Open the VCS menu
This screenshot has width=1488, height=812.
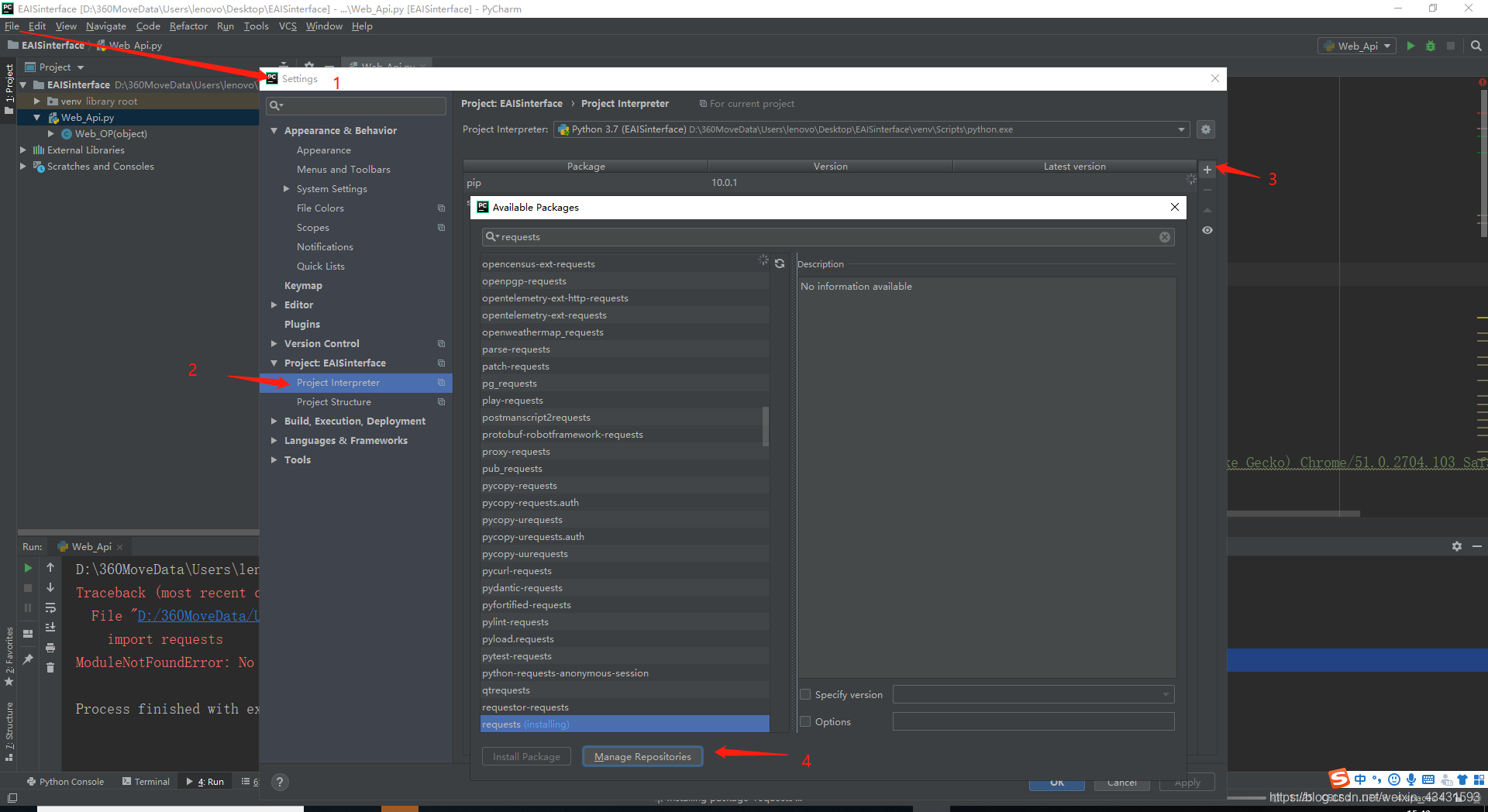(288, 26)
